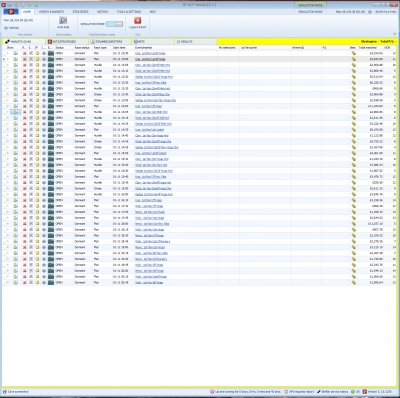Click the API requests report icon in the status bar

coord(286,392)
